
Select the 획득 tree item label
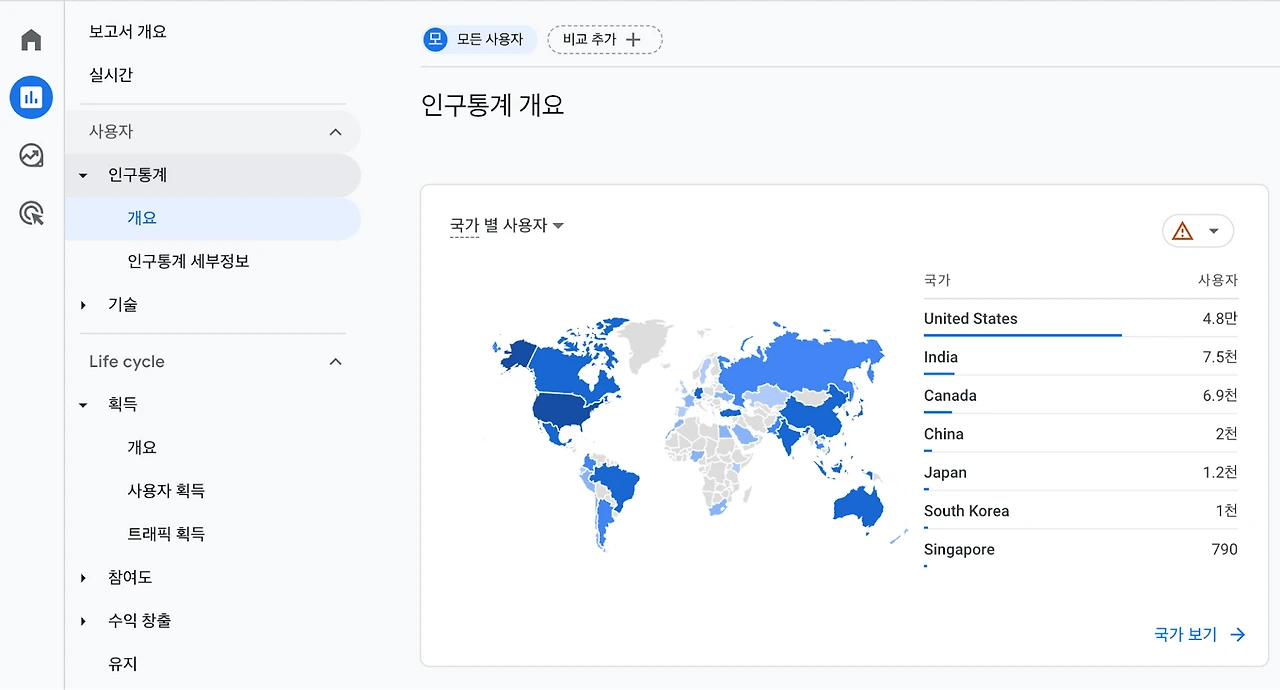123,405
